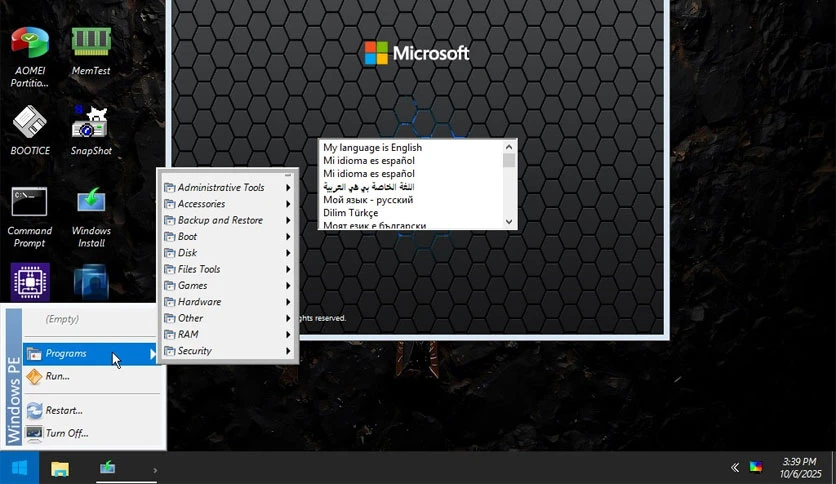The image size is (836, 484).
Task: Click the Windows Start button on the taskbar
Action: pos(19,468)
